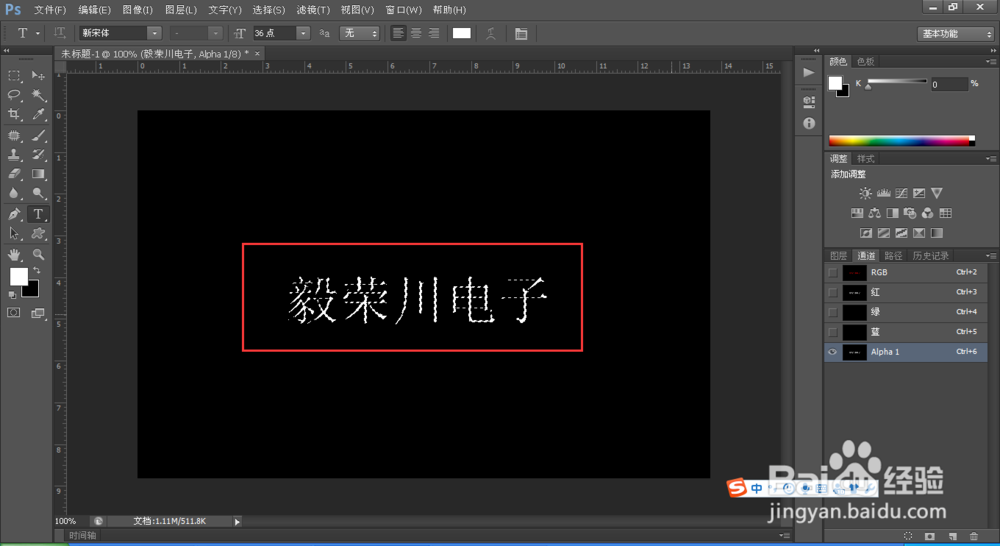Select the Dodge tool
Viewport: 1000px width, 546px height.
coord(38,193)
